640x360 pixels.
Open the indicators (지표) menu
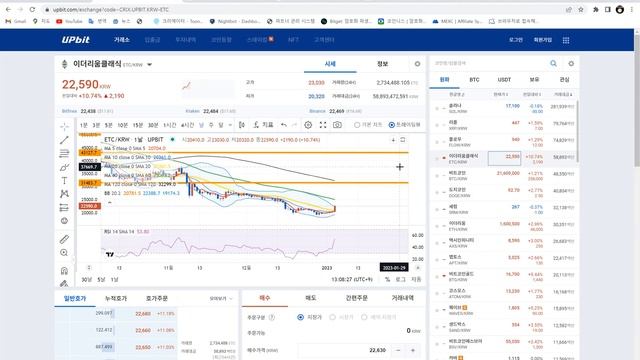click(263, 125)
